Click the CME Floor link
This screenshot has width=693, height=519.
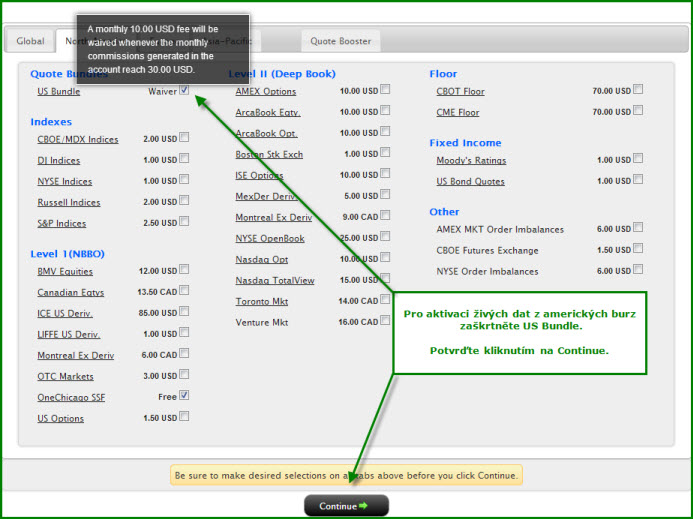click(x=458, y=112)
